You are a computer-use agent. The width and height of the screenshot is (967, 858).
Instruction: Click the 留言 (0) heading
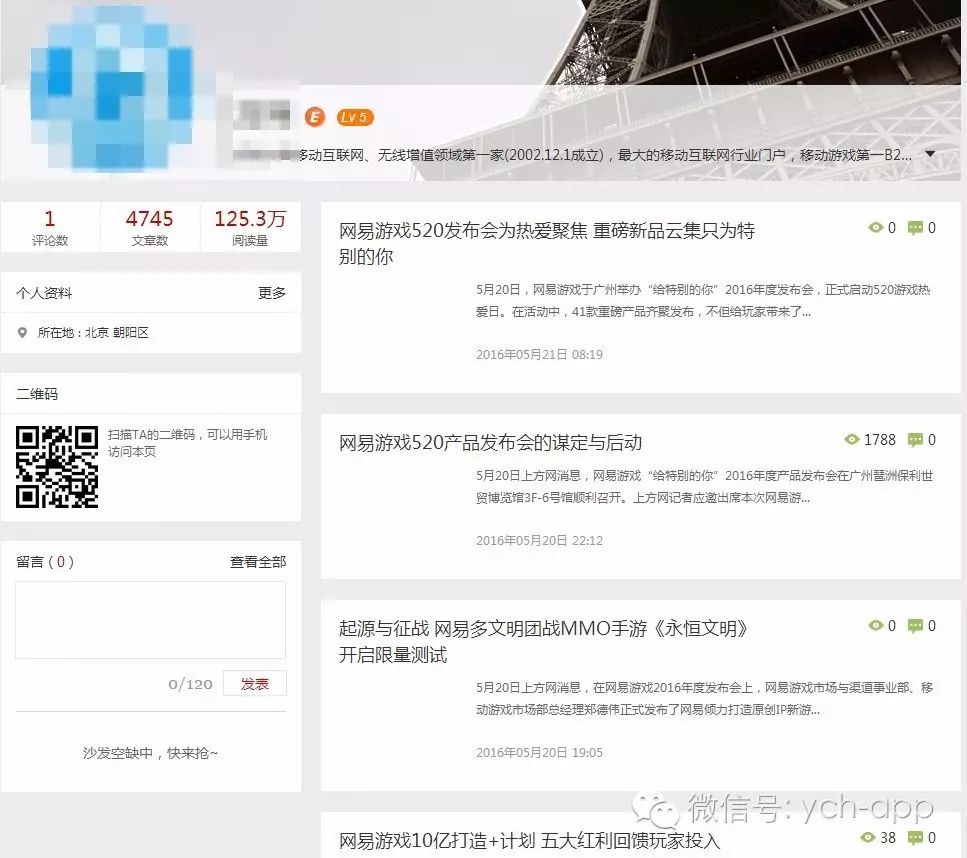(44, 562)
